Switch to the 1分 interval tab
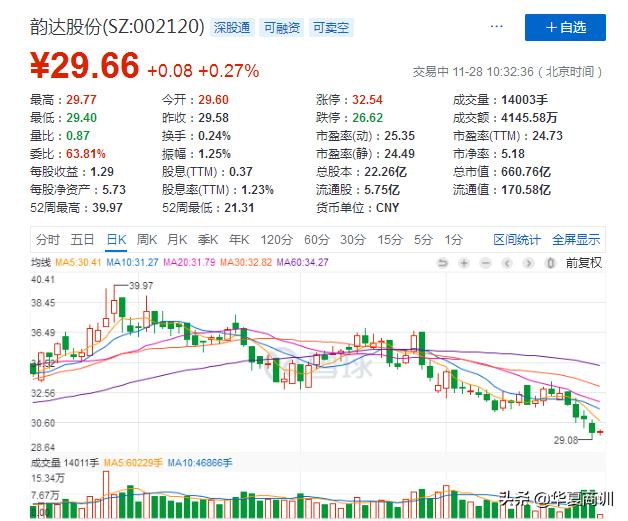628x521 pixels. (453, 239)
